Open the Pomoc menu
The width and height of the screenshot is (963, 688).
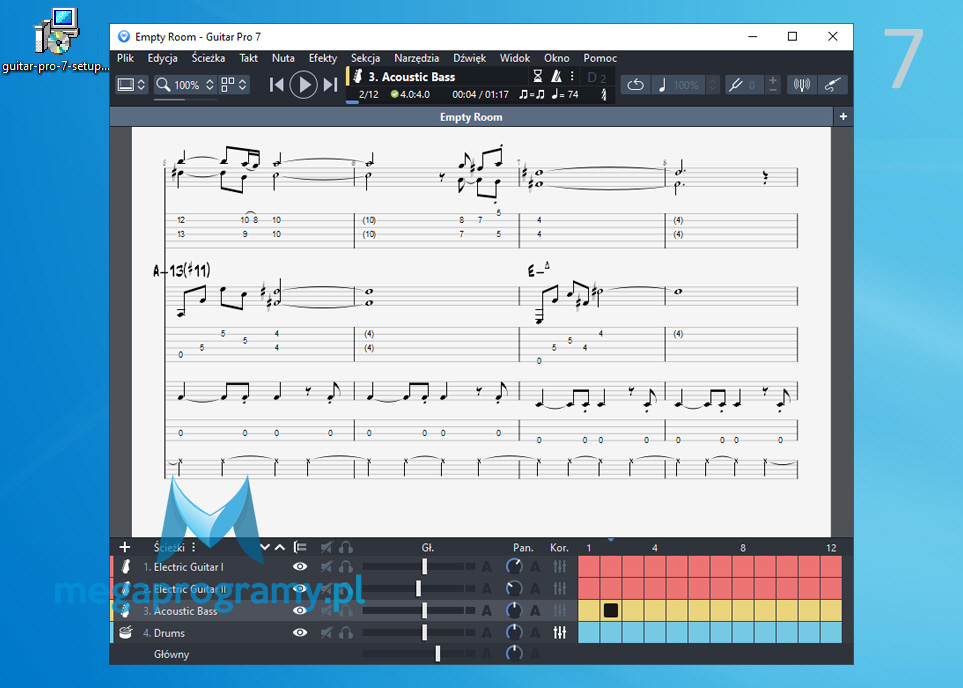point(600,58)
